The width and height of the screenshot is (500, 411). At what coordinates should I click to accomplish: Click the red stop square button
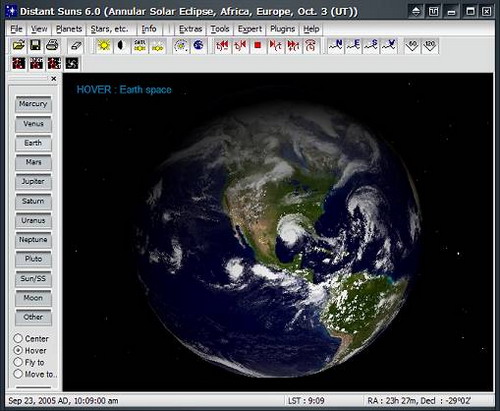258,45
